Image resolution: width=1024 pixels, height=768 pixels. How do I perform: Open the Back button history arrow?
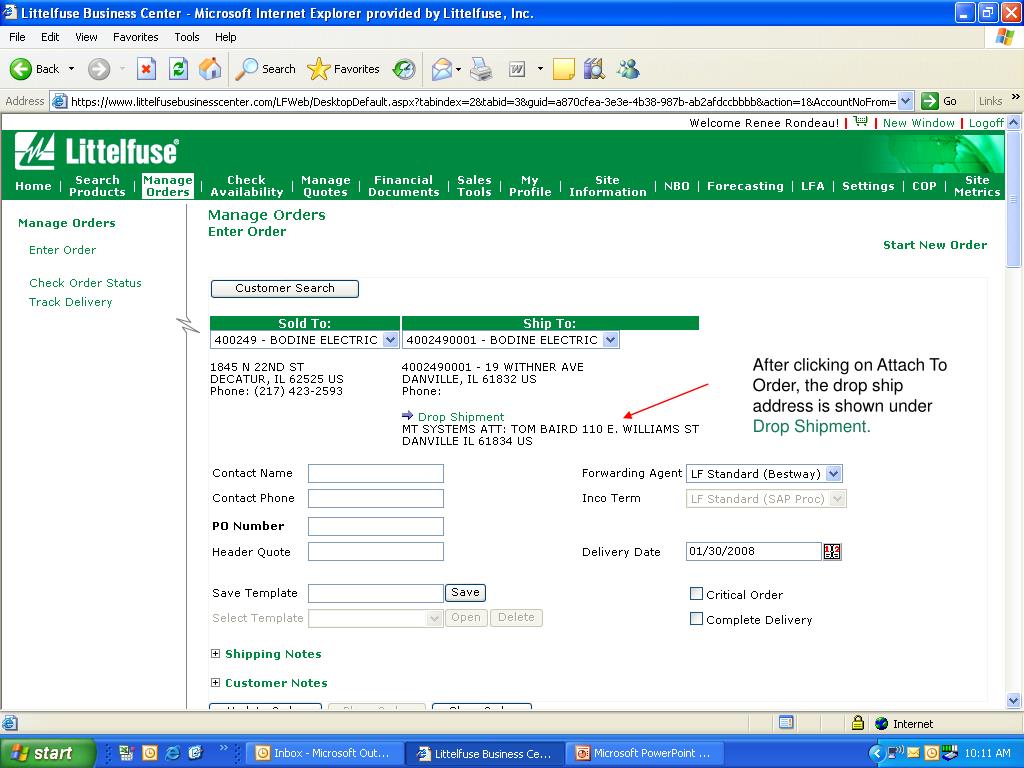pyautogui.click(x=71, y=69)
